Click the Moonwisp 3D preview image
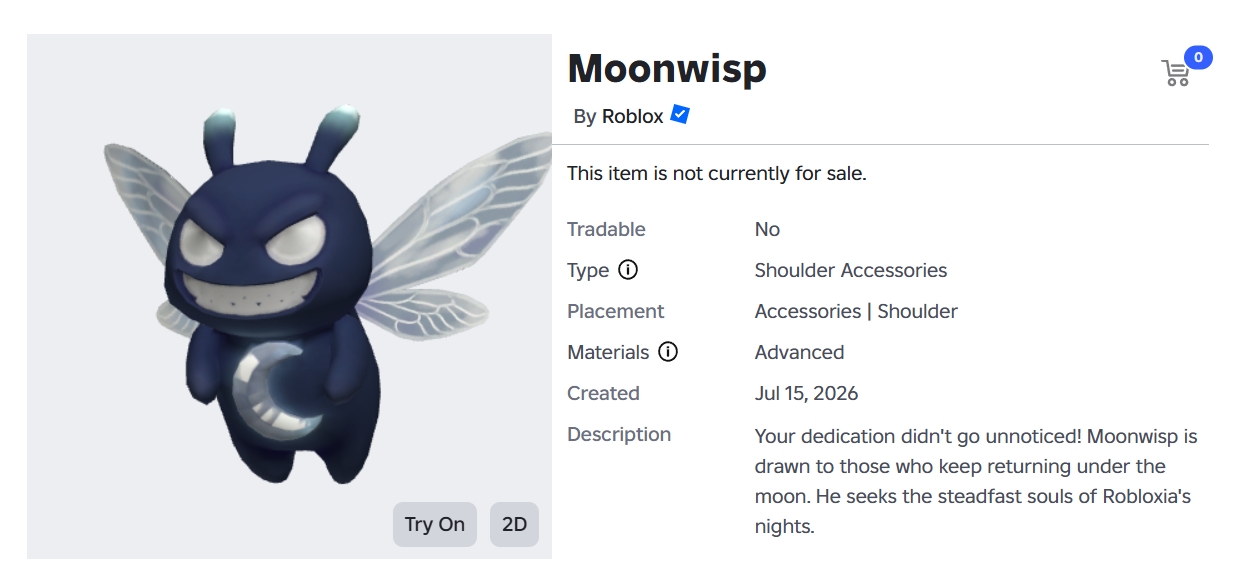 click(x=289, y=296)
